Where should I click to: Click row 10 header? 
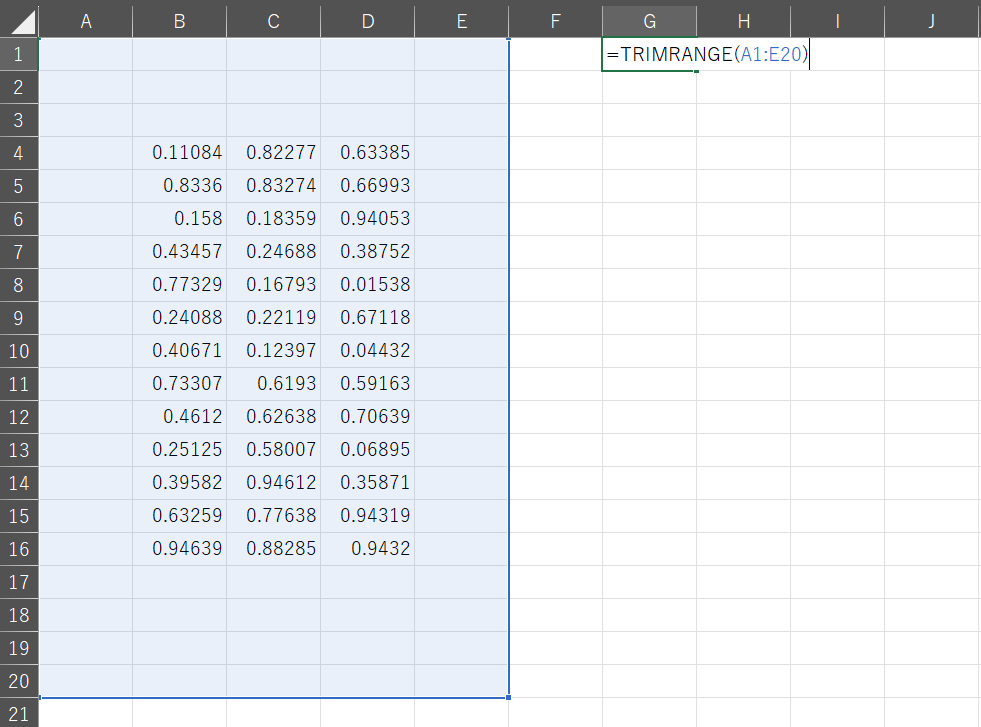19,351
